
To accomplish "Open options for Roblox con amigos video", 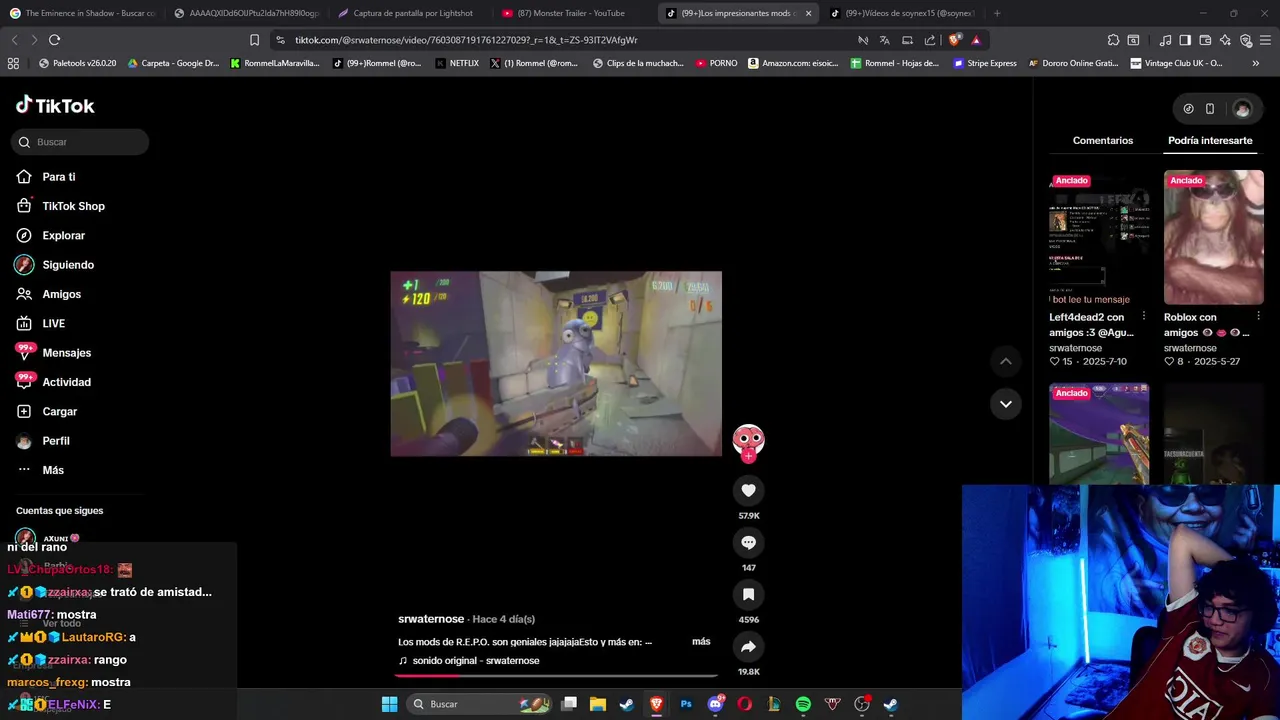I will point(1258,317).
